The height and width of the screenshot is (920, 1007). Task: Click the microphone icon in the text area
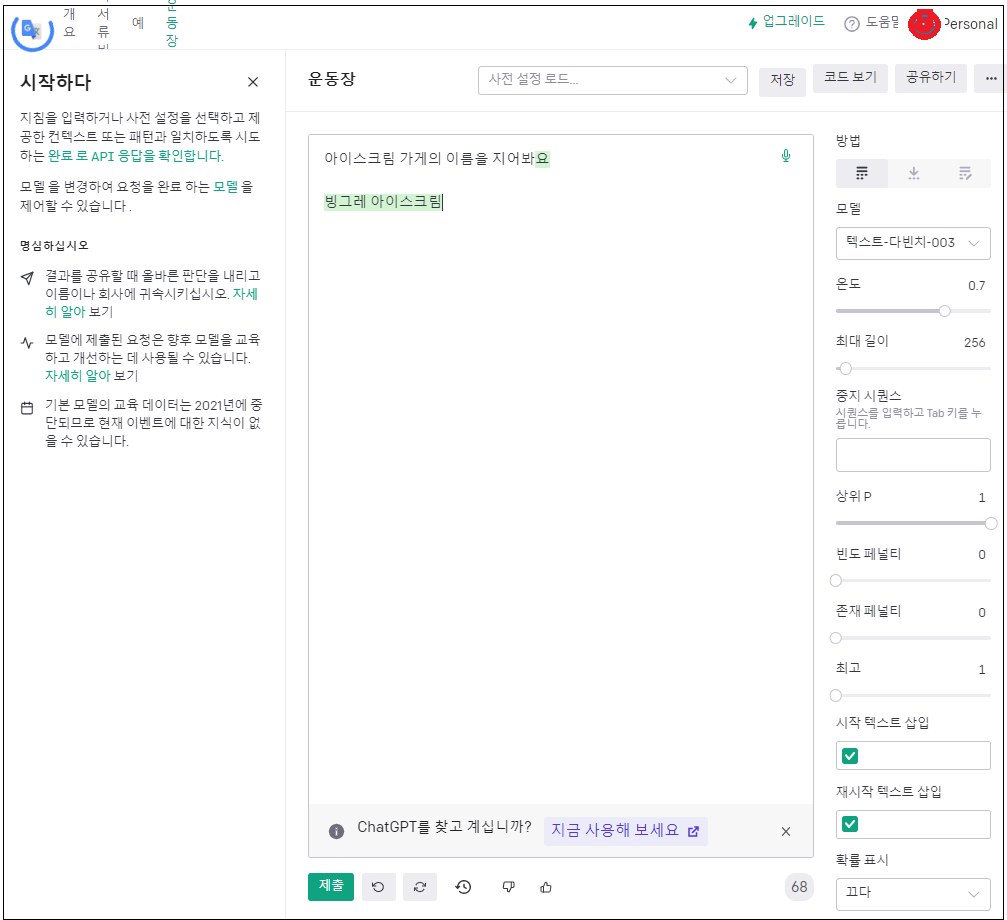point(786,156)
